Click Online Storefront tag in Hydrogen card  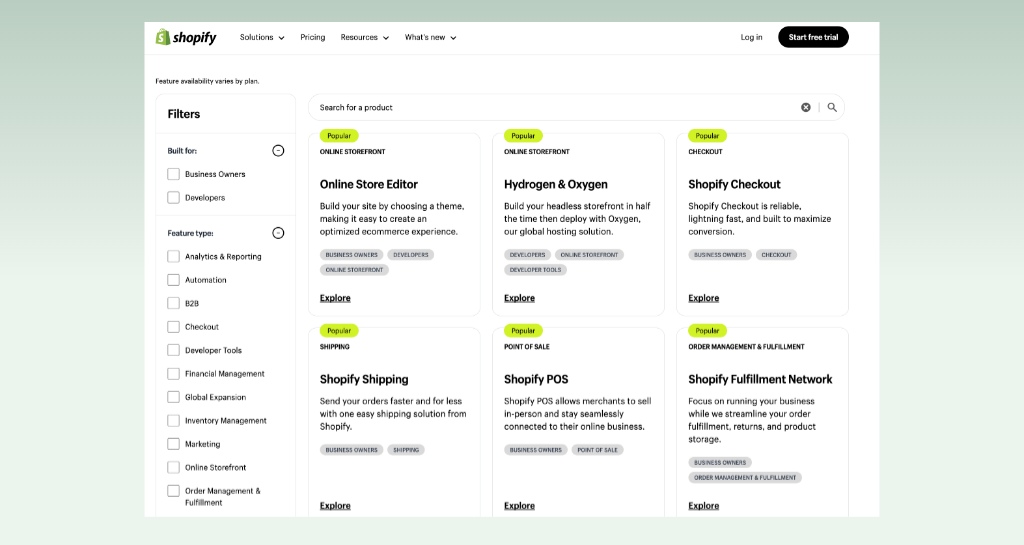tap(589, 255)
